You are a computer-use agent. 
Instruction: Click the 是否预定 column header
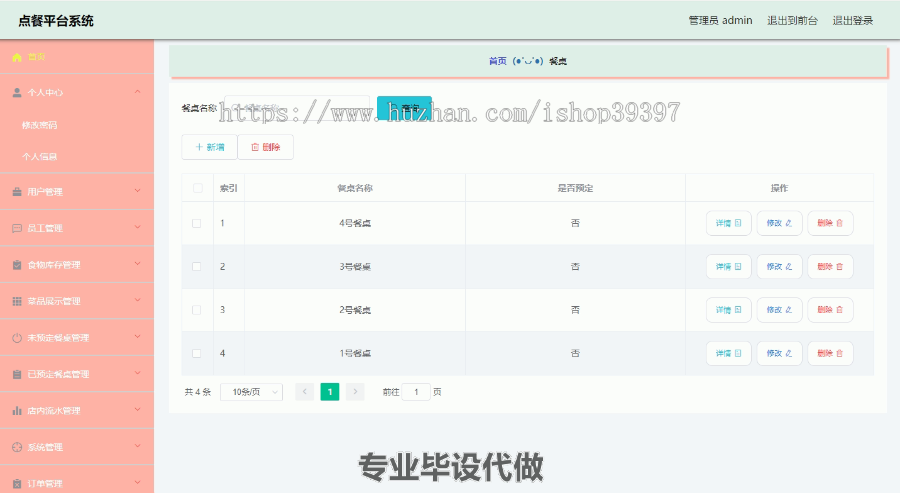[575, 188]
